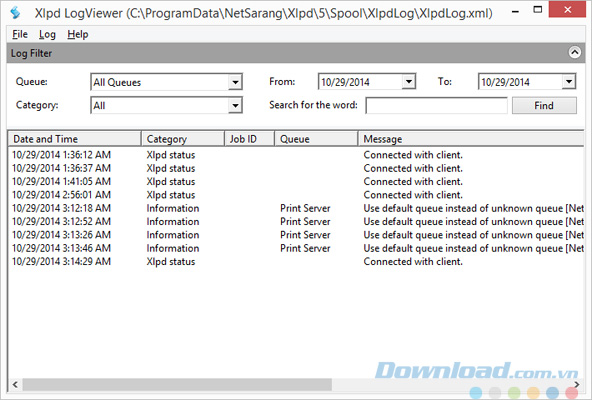Close the Xlpd LogViewer window

[x=567, y=10]
